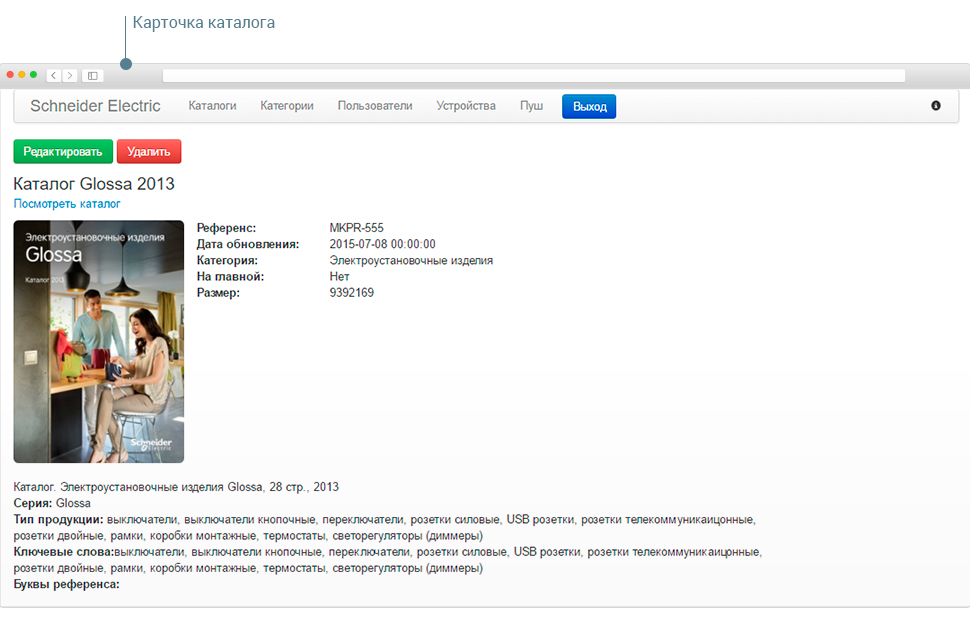
Task: Toggle the browser sidebar icon
Action: click(92, 75)
